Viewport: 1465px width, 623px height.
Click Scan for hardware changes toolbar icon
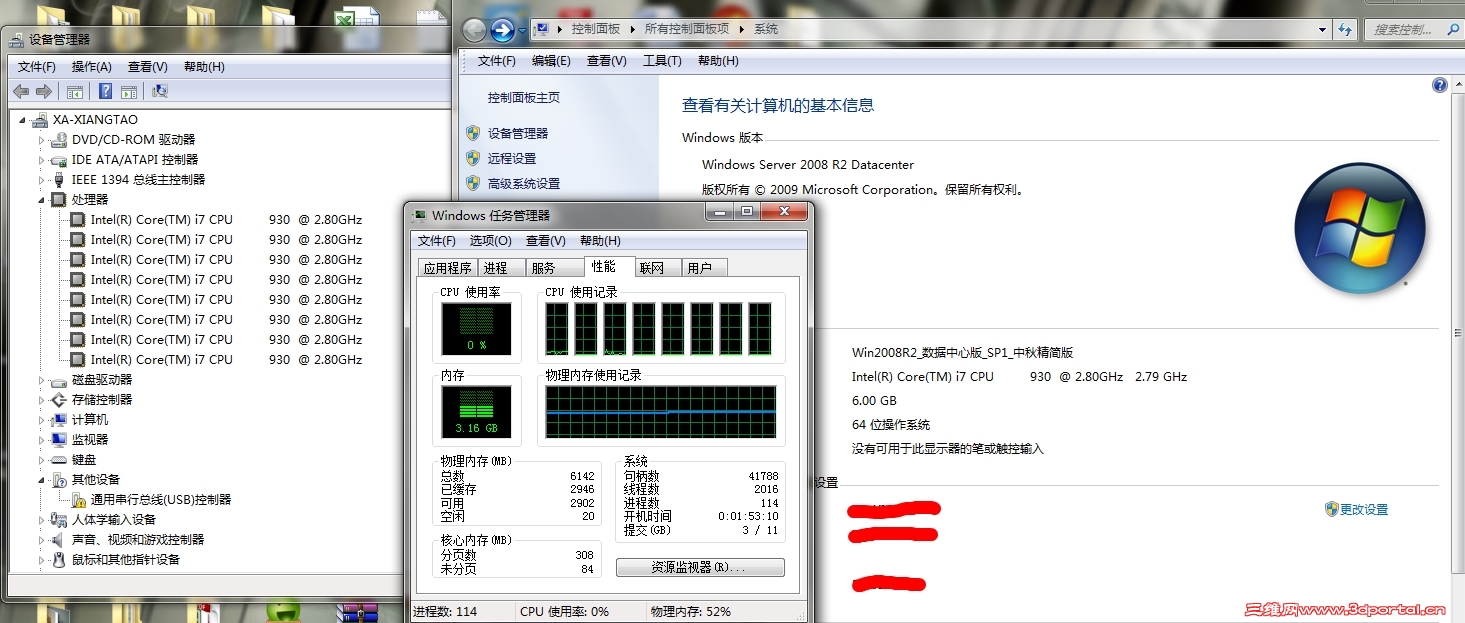coord(160,92)
